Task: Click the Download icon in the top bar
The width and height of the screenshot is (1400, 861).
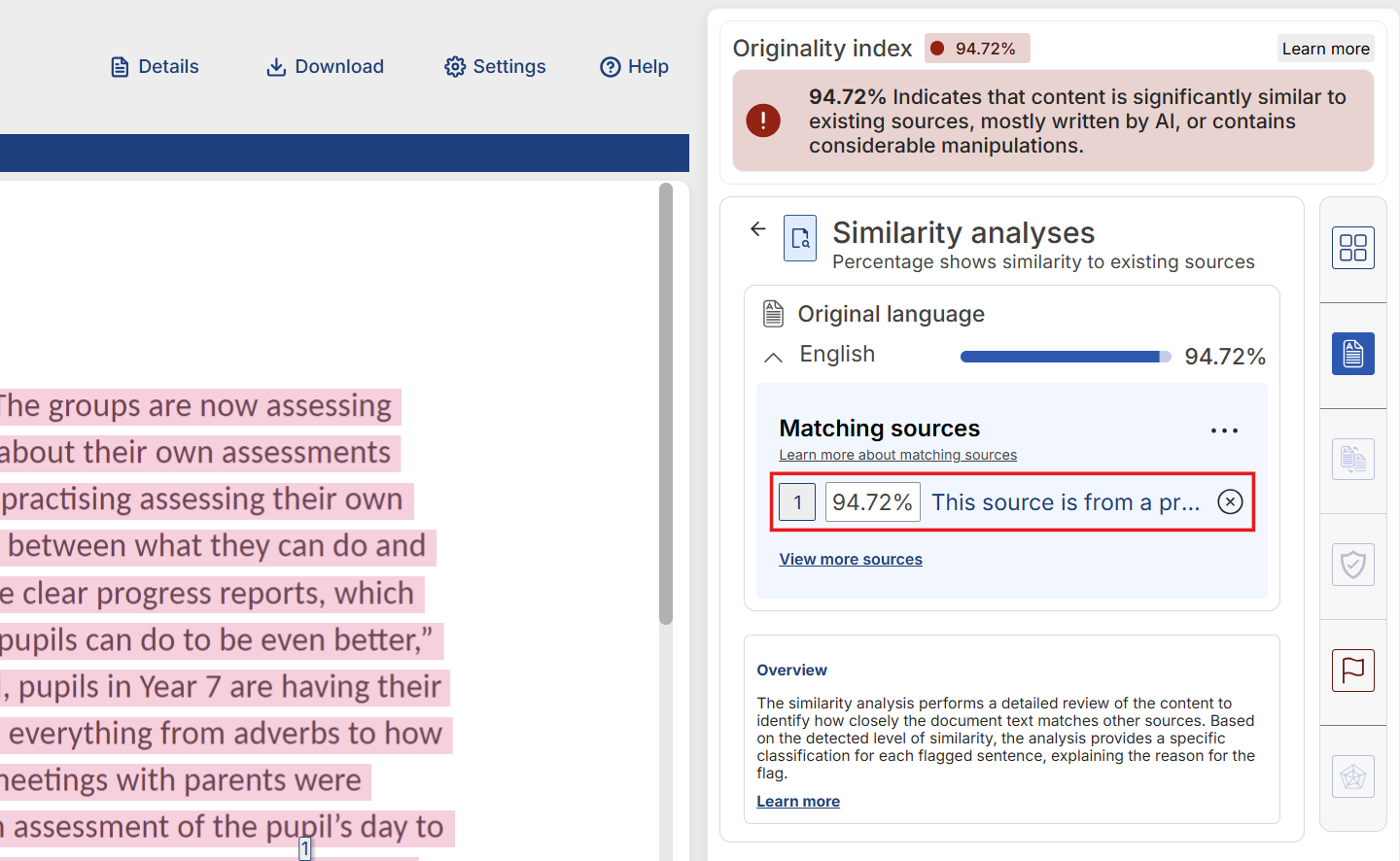Action: tap(273, 66)
